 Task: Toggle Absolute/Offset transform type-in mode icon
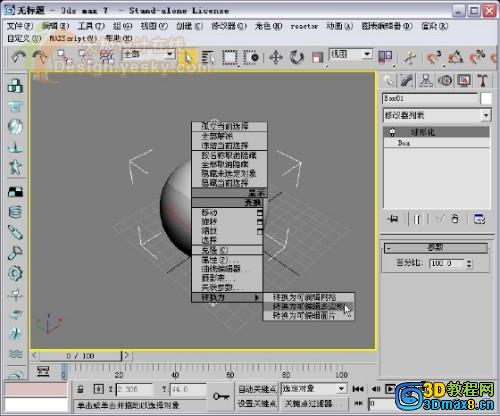(x=99, y=389)
